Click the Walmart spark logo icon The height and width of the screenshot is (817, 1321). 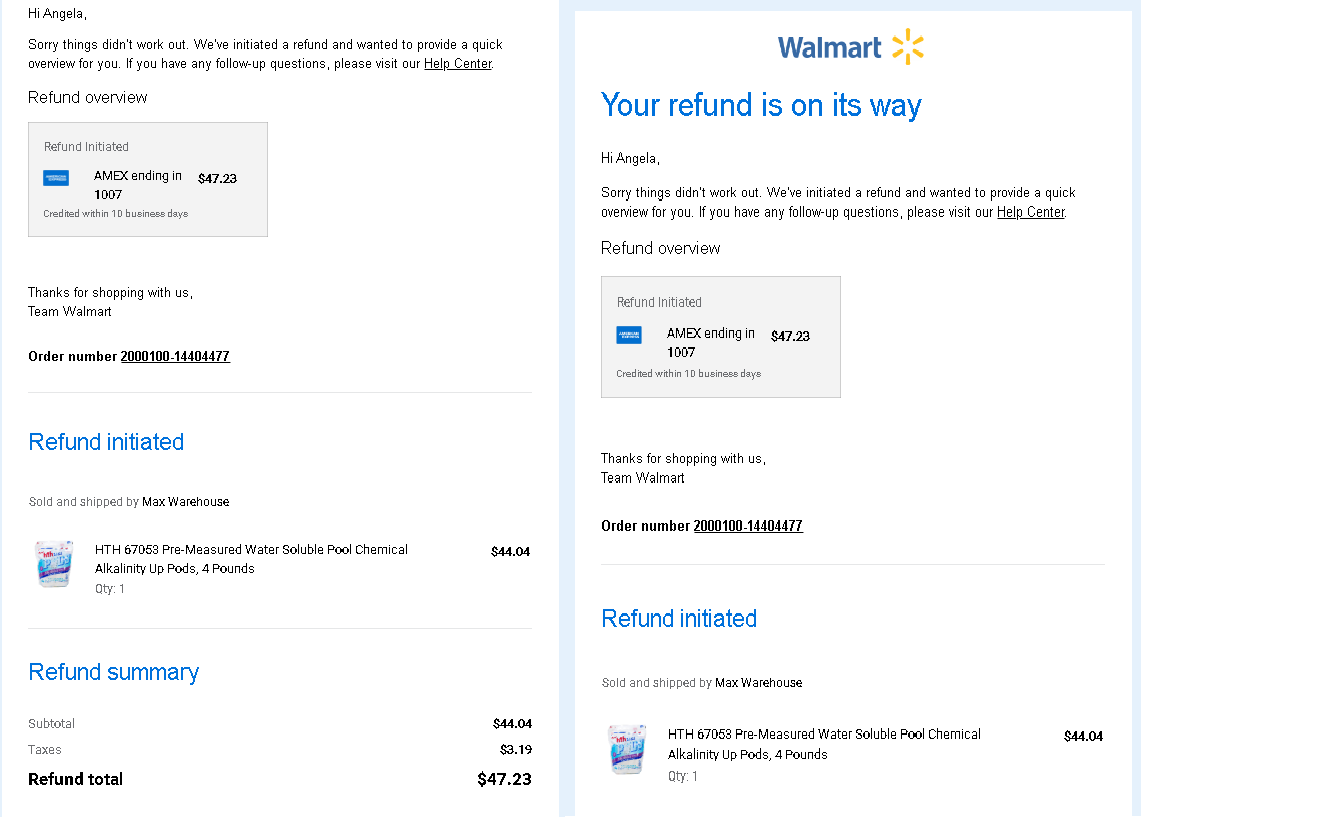pyautogui.click(x=907, y=47)
